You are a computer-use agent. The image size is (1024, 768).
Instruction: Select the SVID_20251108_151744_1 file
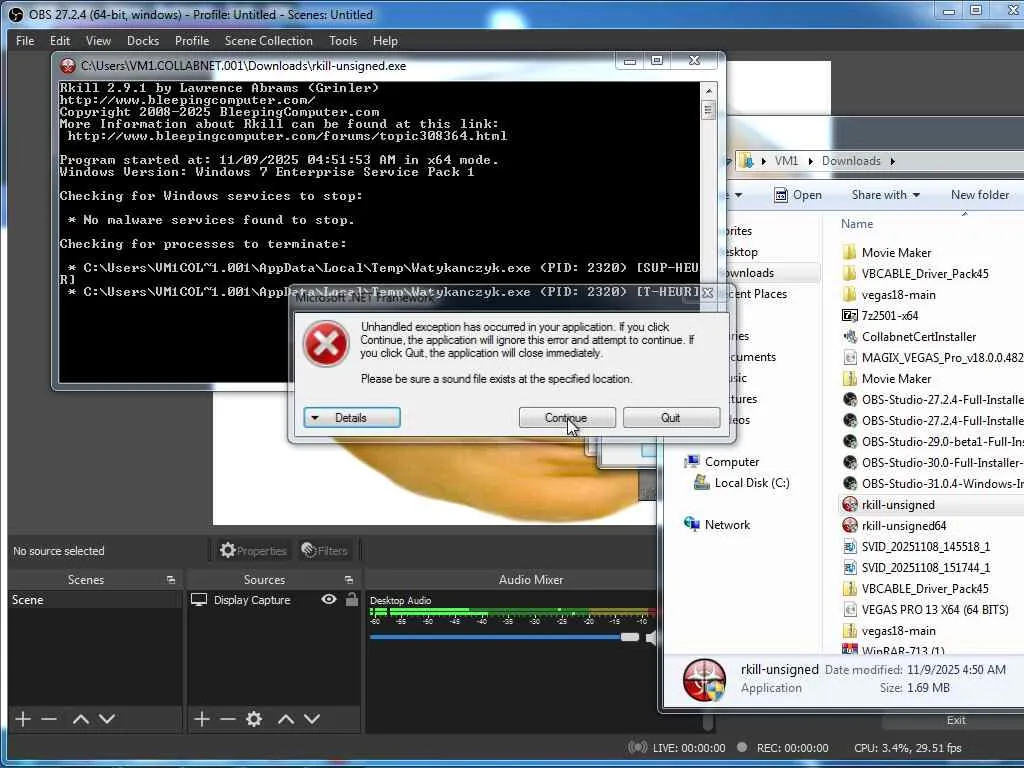point(925,568)
